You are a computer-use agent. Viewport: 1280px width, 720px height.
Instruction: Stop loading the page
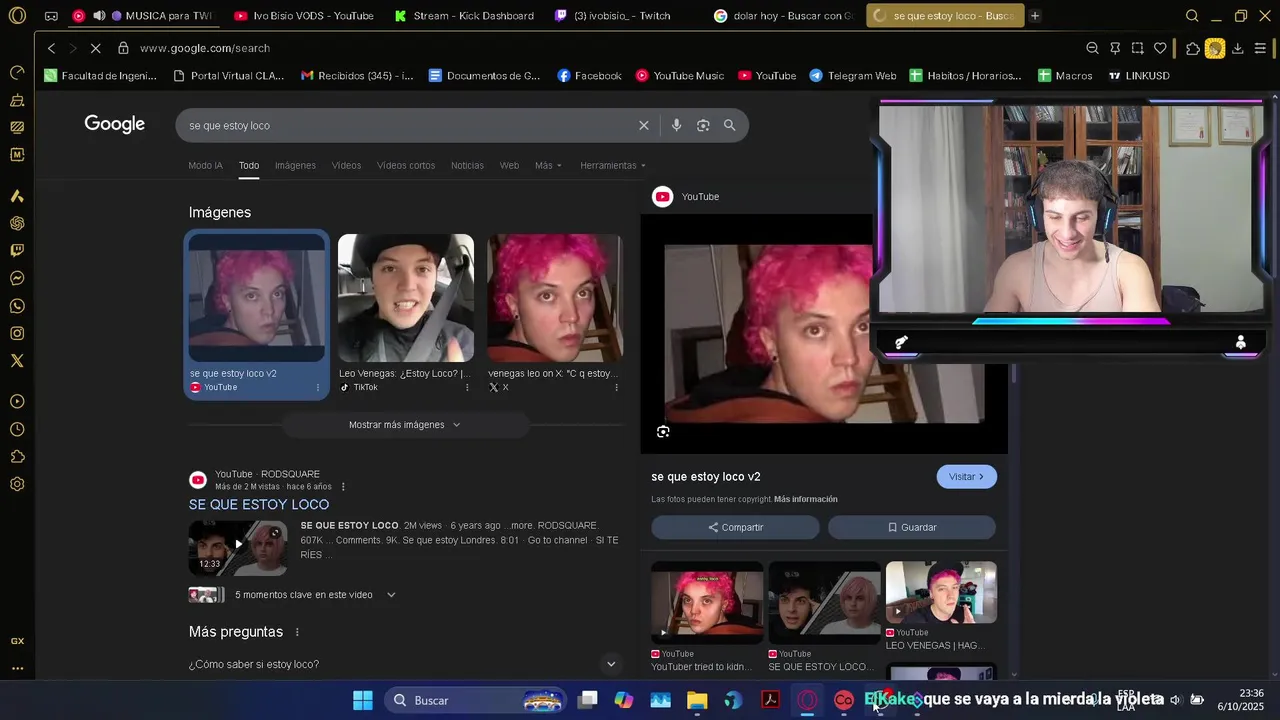(x=95, y=48)
